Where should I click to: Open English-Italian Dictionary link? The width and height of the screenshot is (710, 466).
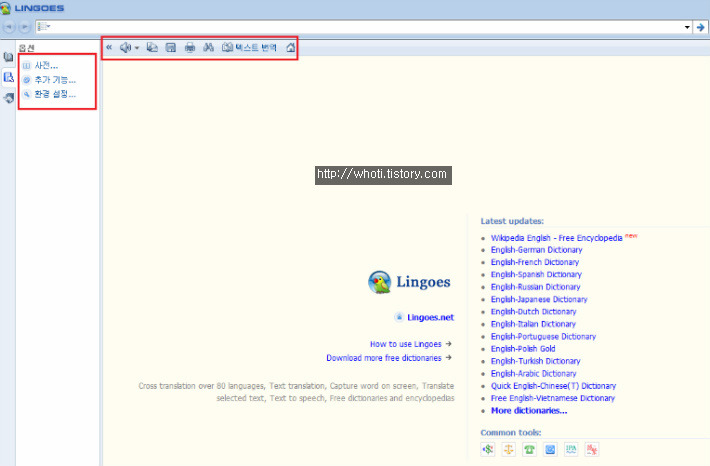533,324
